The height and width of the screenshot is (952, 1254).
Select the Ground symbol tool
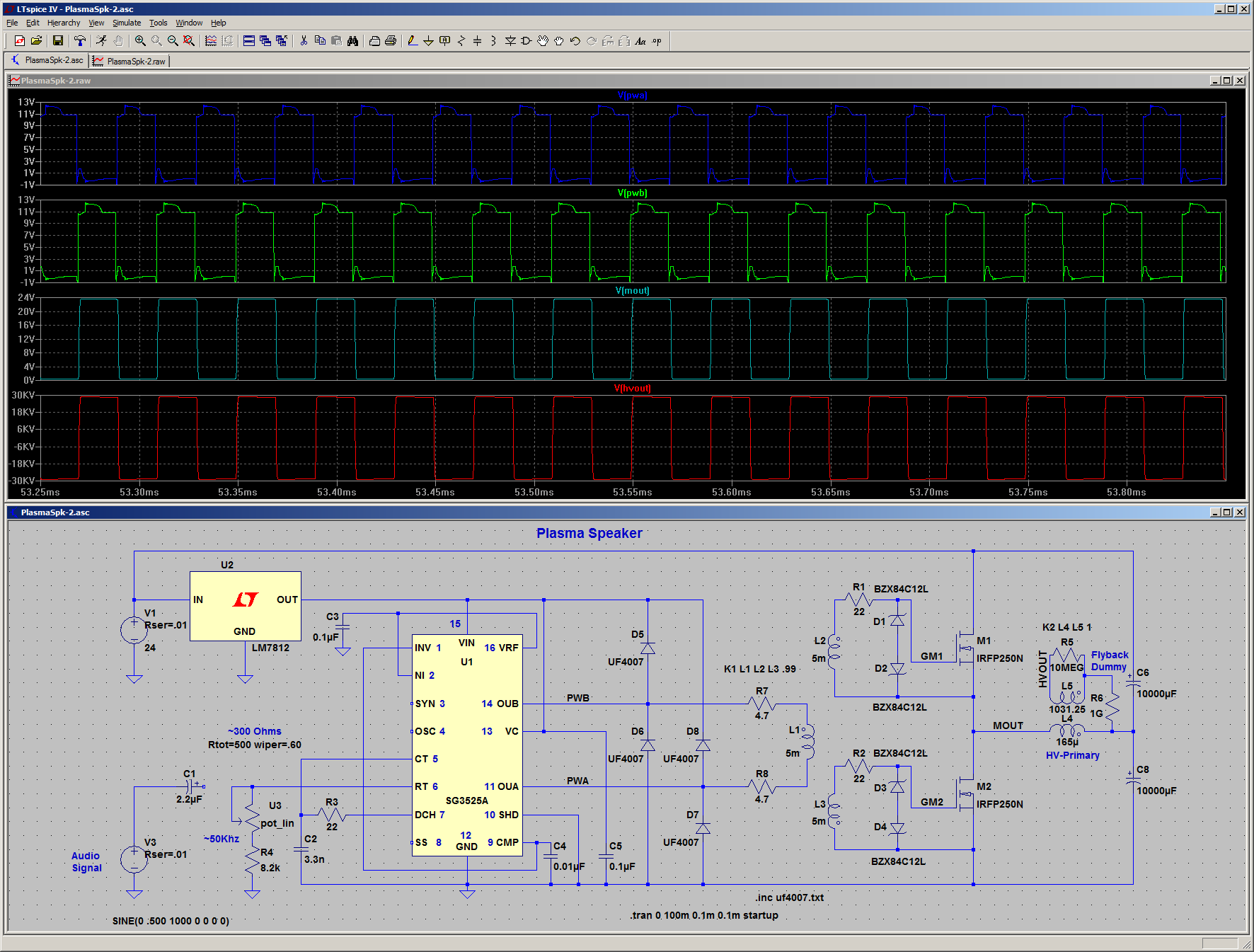[429, 41]
